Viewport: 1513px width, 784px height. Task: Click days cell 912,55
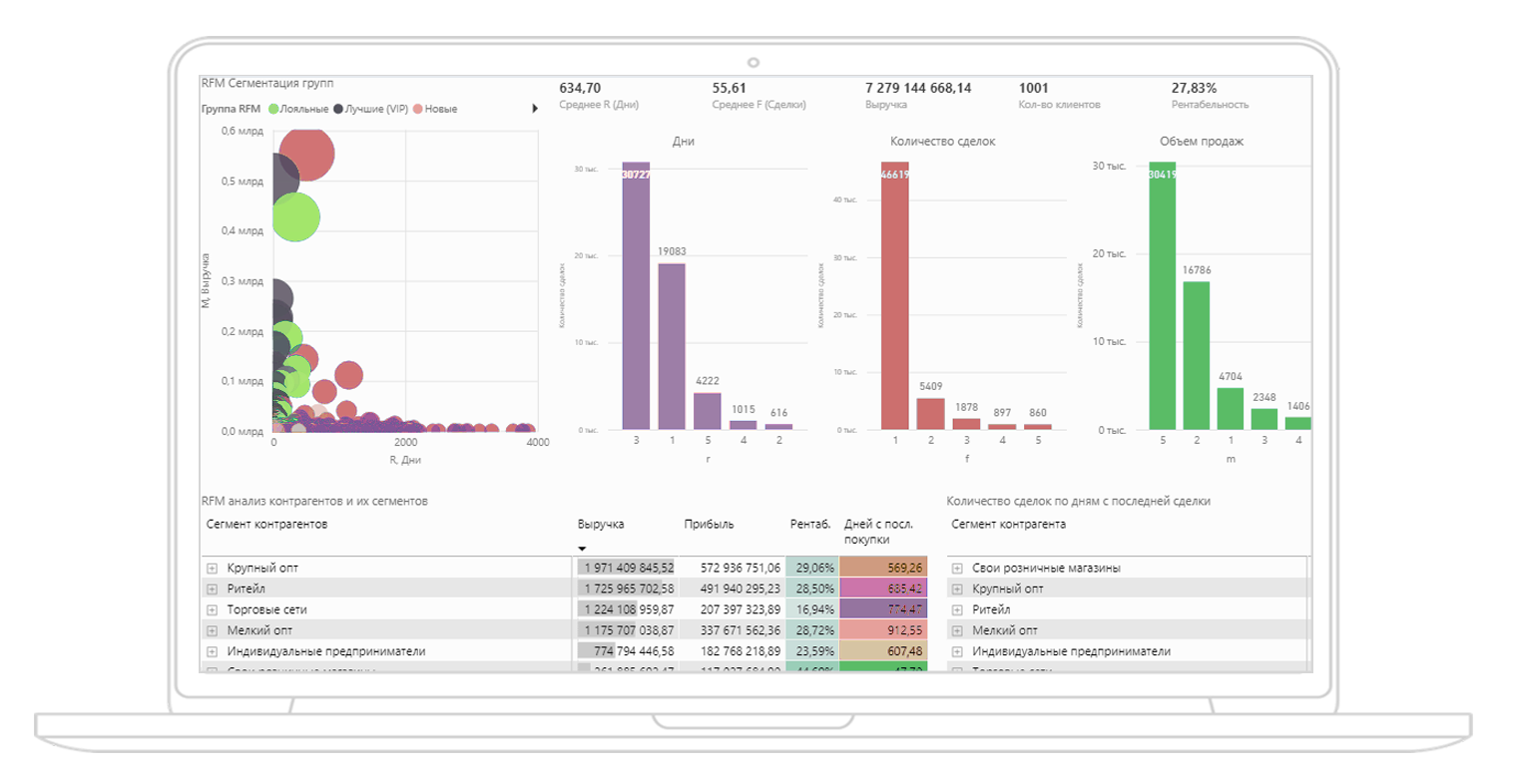884,630
